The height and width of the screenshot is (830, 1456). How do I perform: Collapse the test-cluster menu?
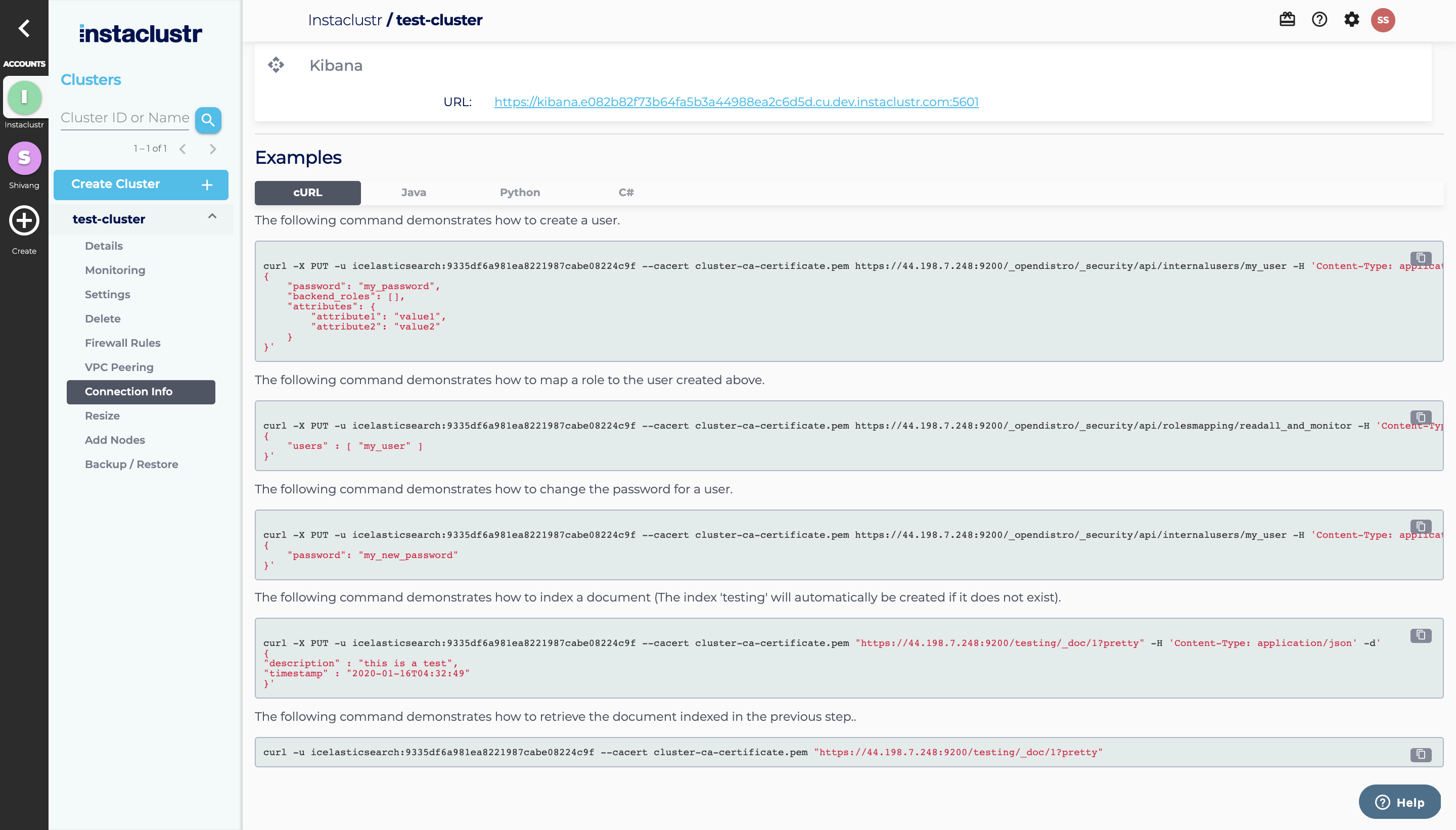[x=212, y=217]
